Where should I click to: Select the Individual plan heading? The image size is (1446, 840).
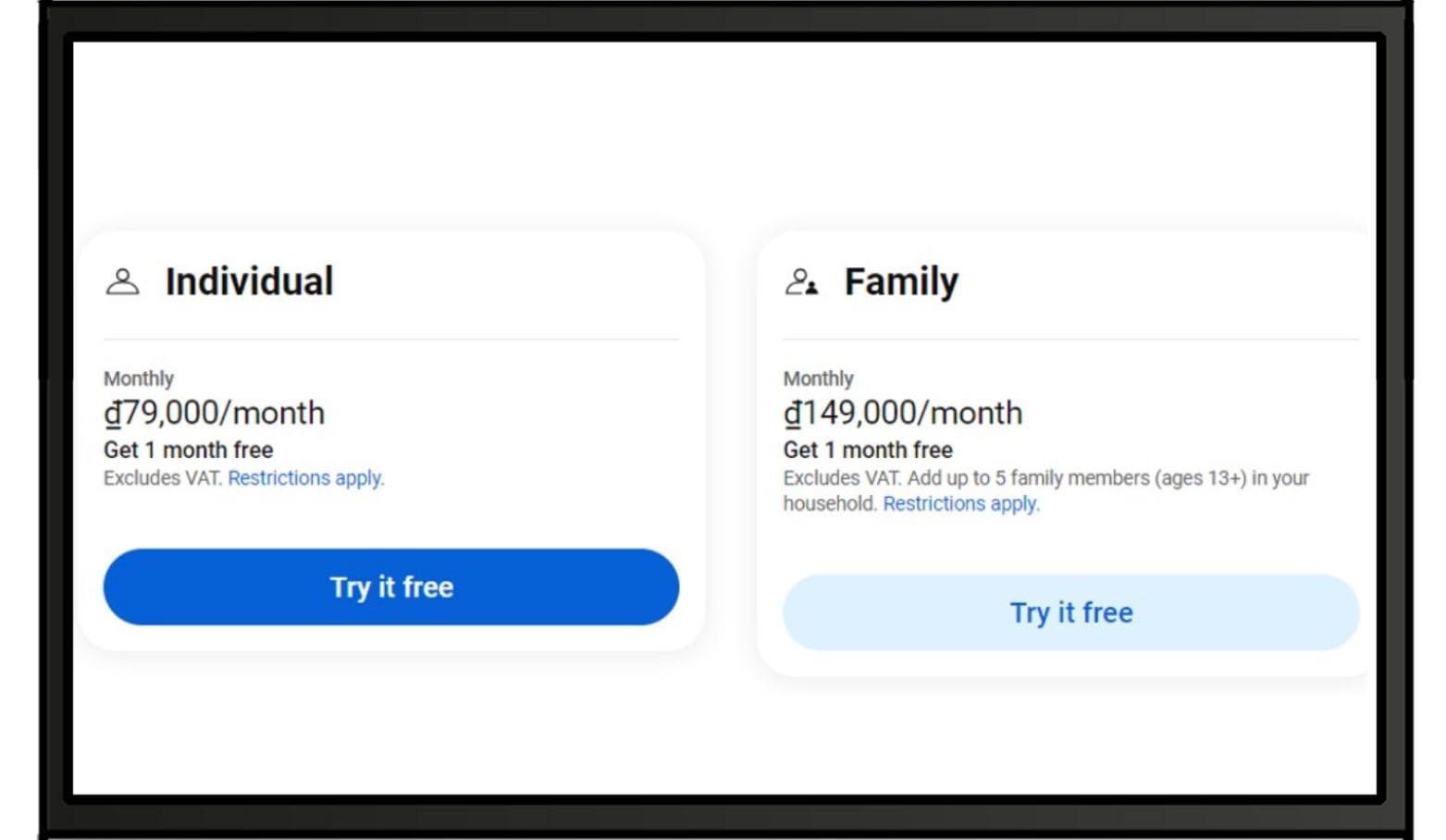pos(249,281)
